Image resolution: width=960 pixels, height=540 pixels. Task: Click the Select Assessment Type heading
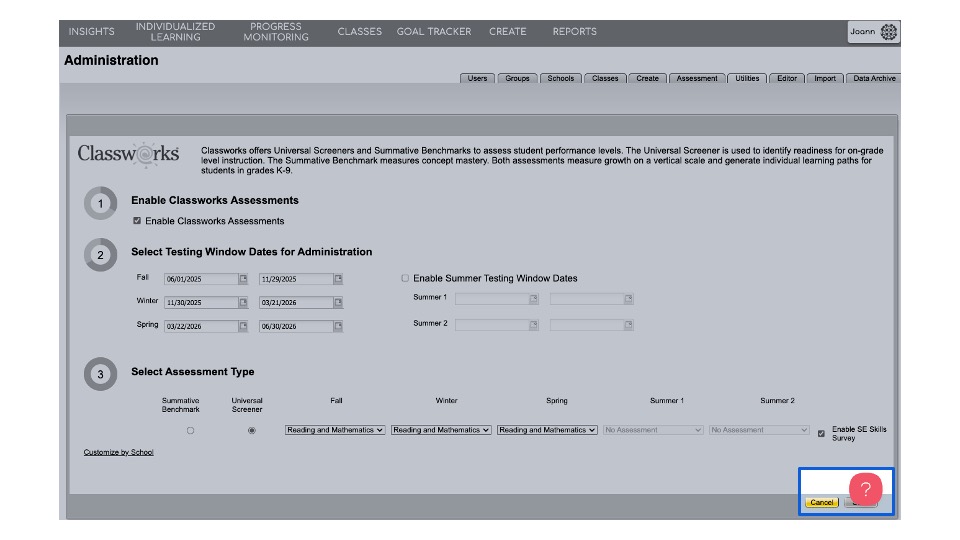click(193, 372)
